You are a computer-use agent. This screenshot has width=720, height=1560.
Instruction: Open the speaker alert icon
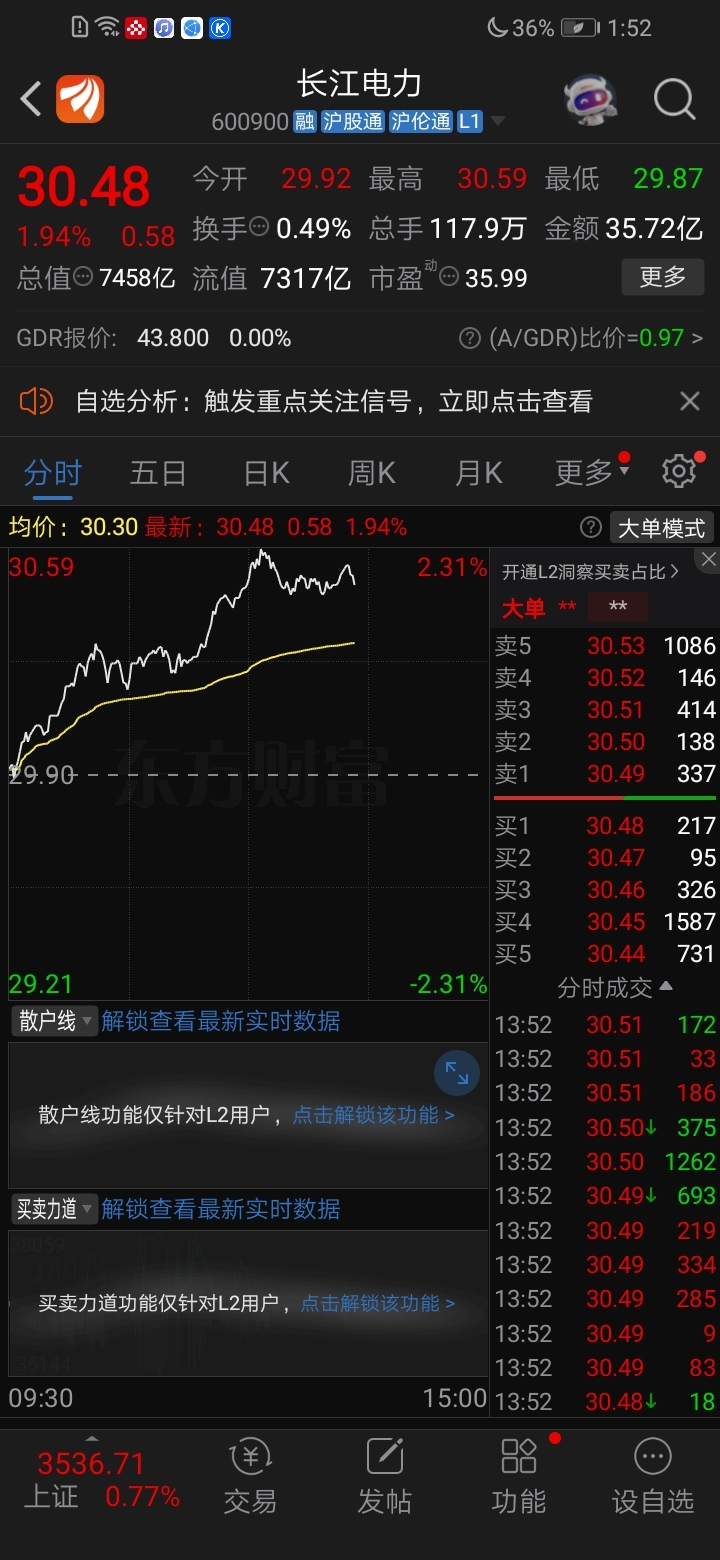(36, 402)
